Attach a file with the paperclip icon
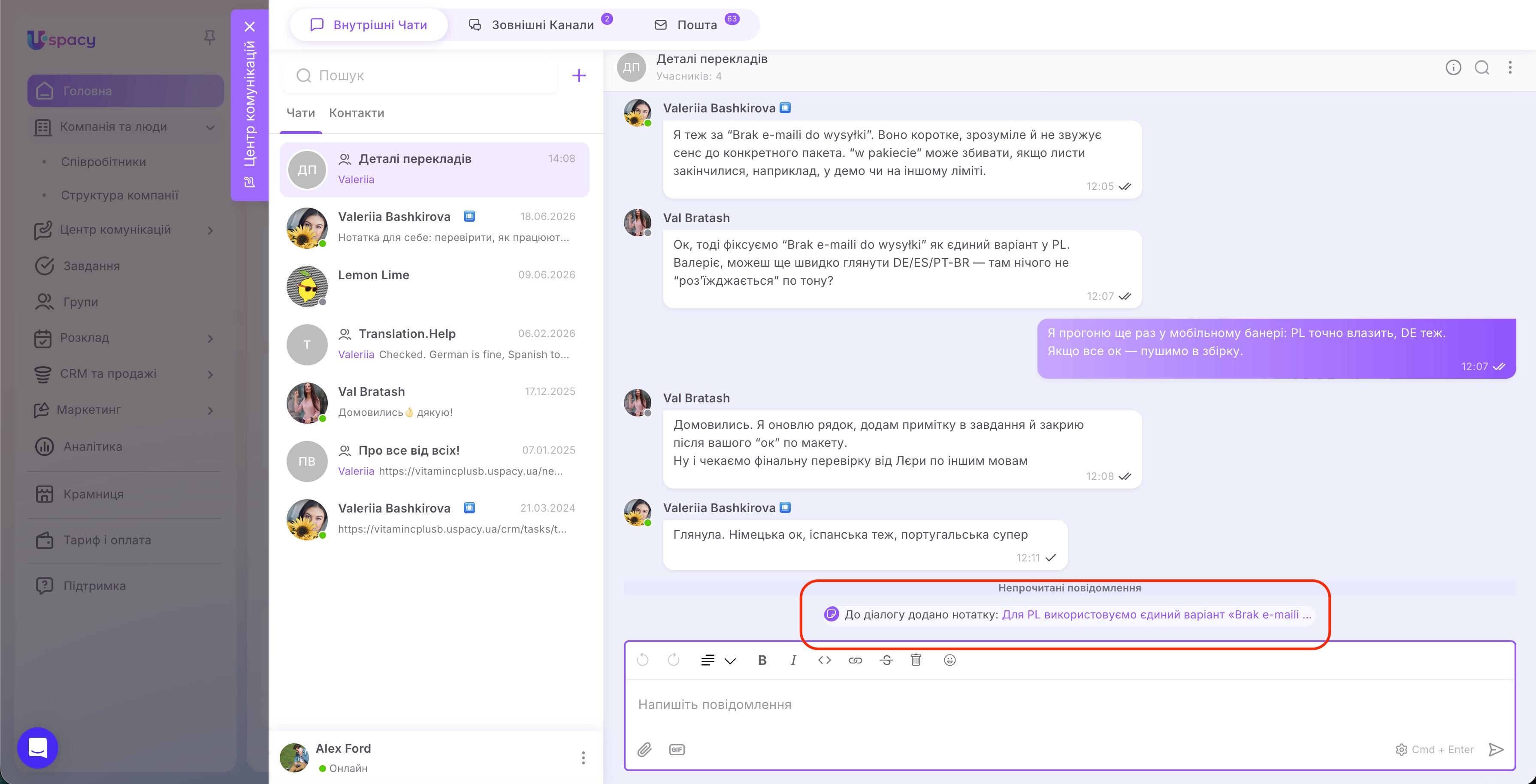The image size is (1536, 784). tap(644, 749)
